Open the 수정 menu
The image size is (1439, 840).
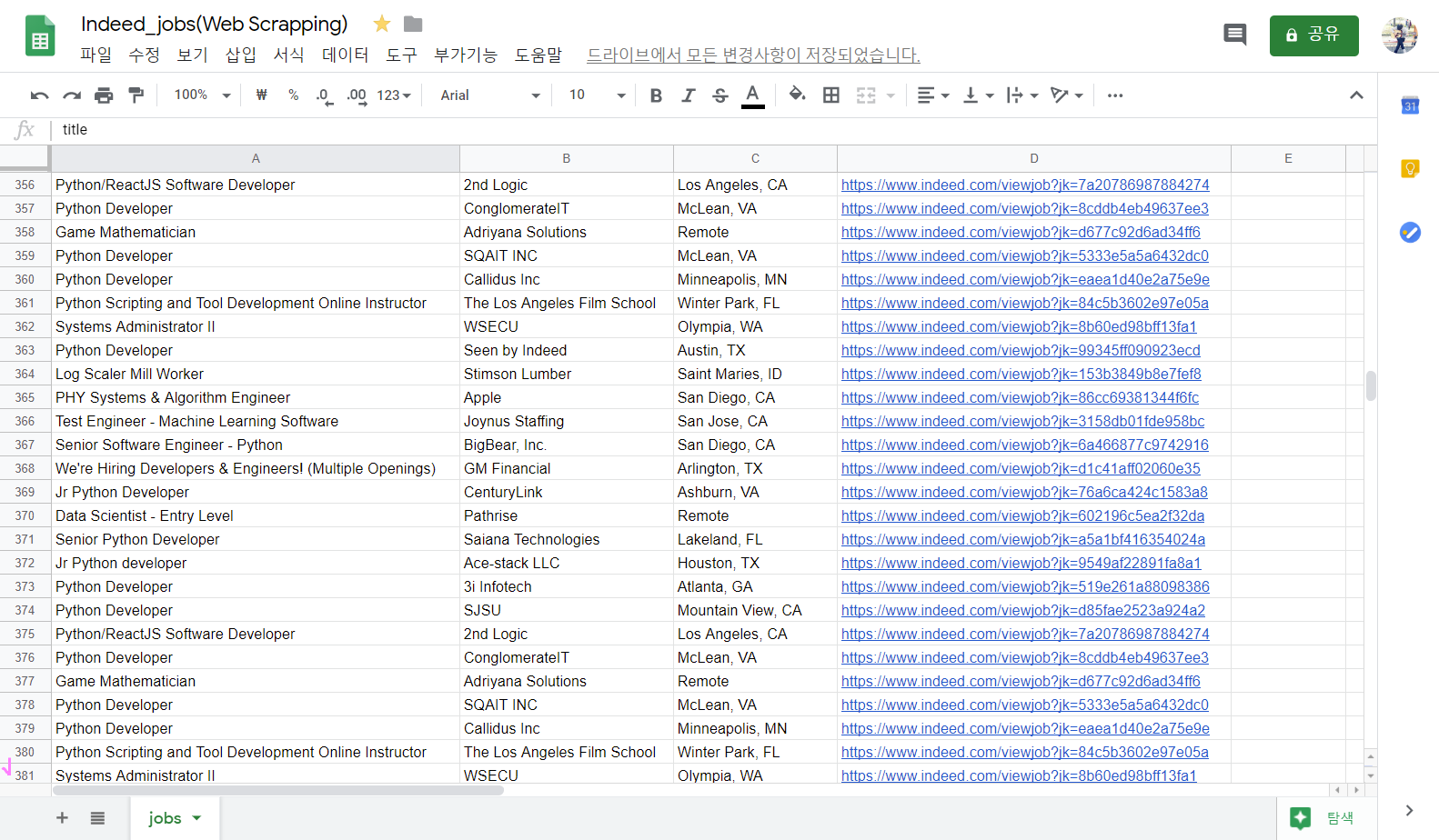click(144, 55)
